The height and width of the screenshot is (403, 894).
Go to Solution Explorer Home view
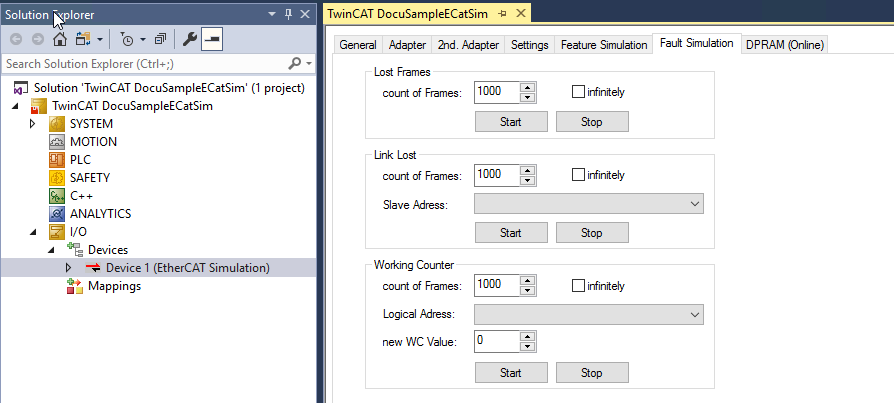tap(60, 39)
